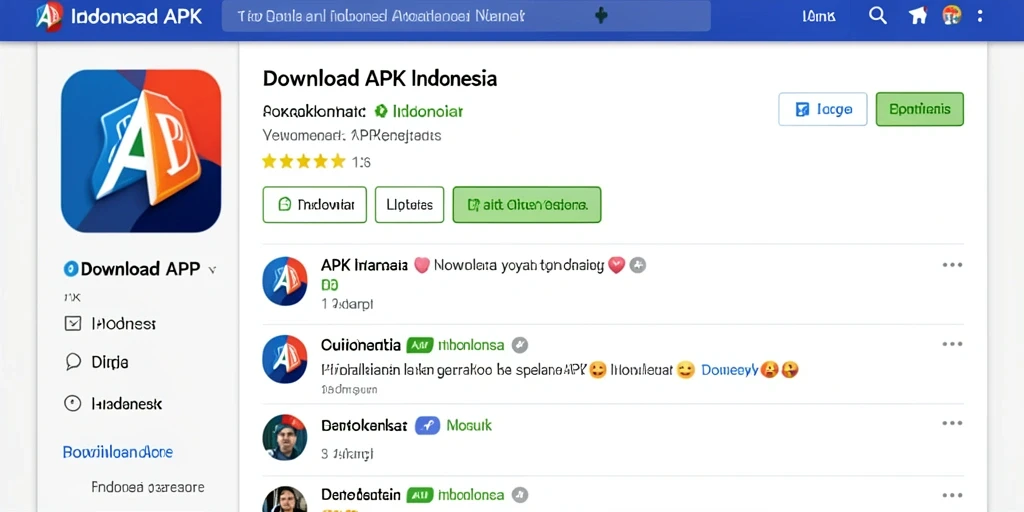Image resolution: width=1024 pixels, height=512 pixels.
Task: Click the blue badge beside Dentokenkat
Action: 428,426
